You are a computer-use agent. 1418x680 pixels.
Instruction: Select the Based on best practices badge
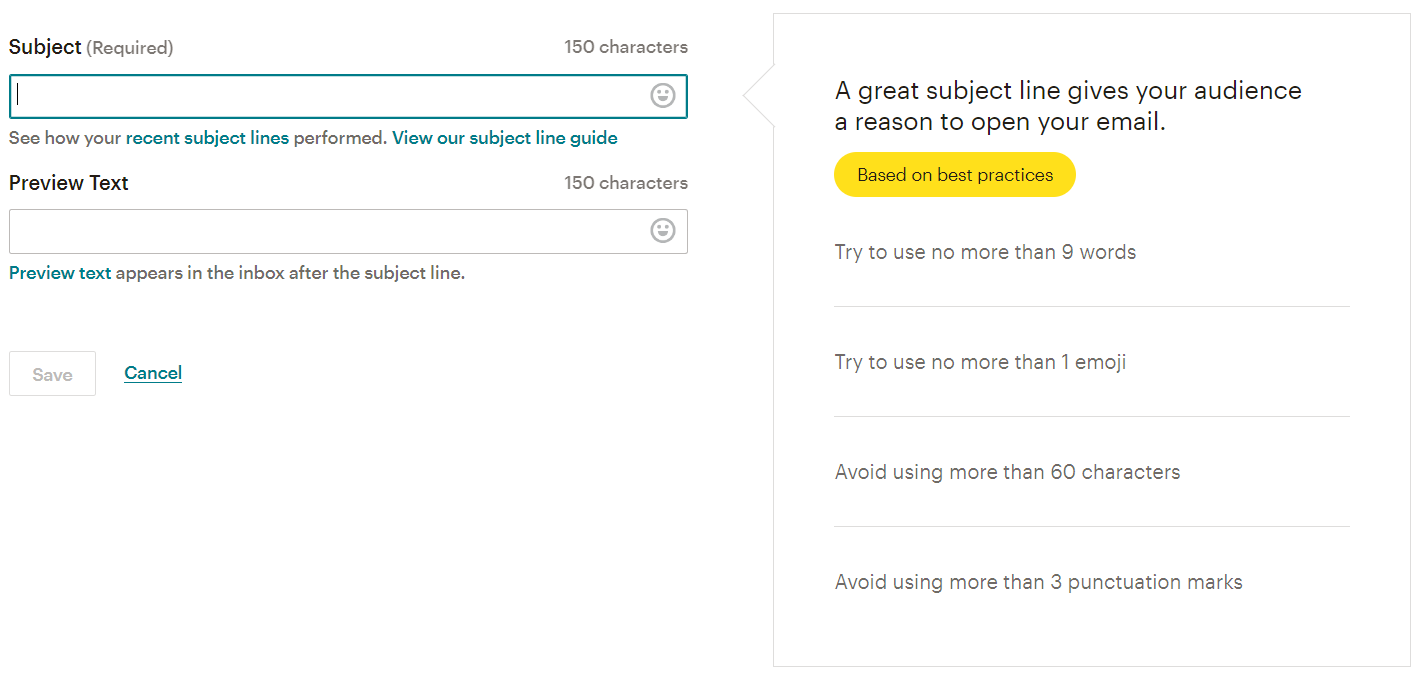point(955,175)
